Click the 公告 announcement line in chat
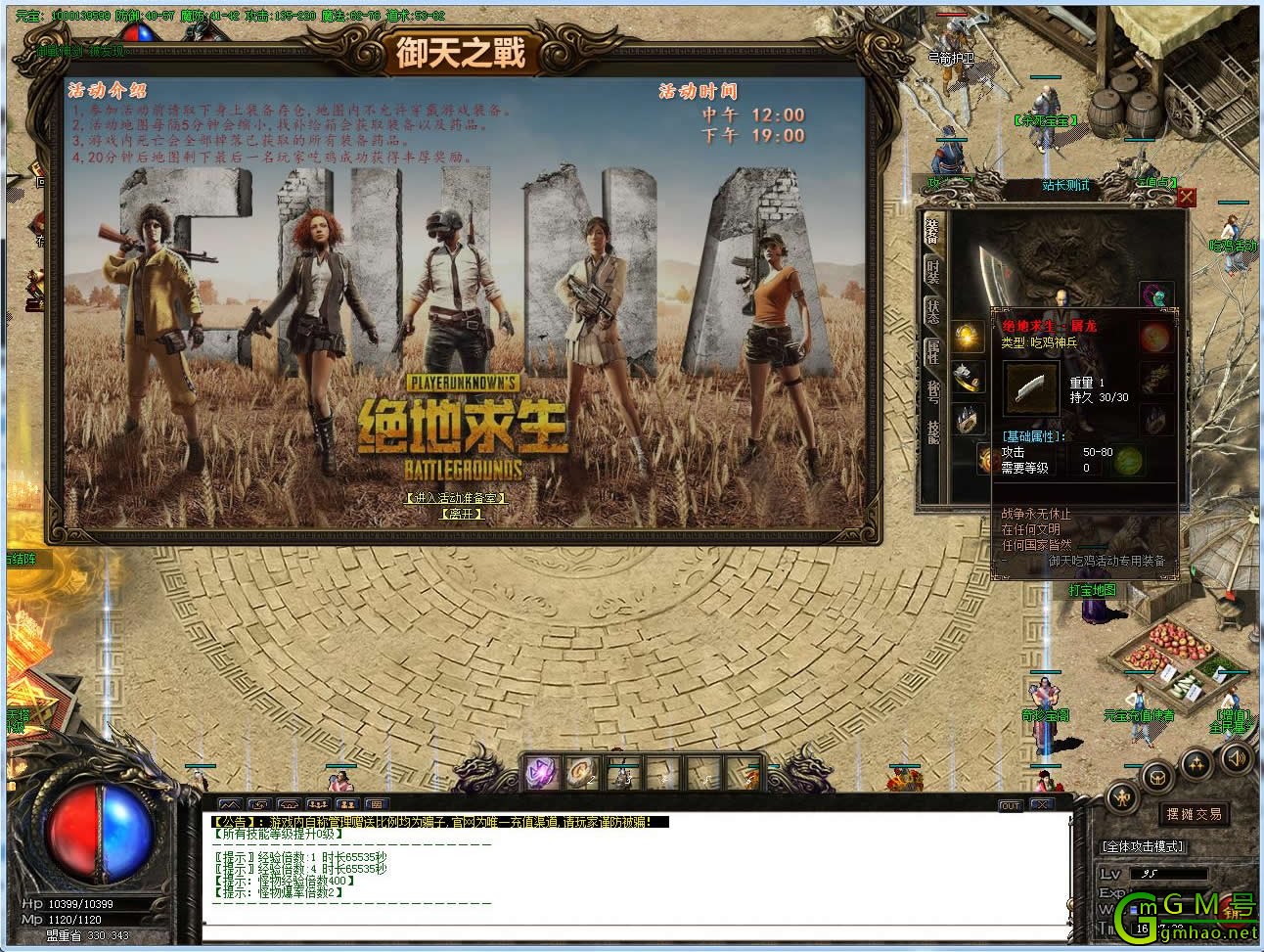The height and width of the screenshot is (952, 1264). [439, 823]
